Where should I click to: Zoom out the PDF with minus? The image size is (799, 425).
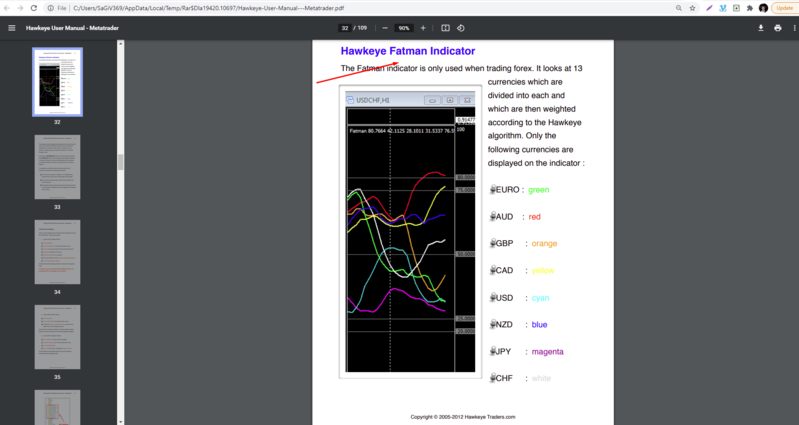[x=385, y=28]
